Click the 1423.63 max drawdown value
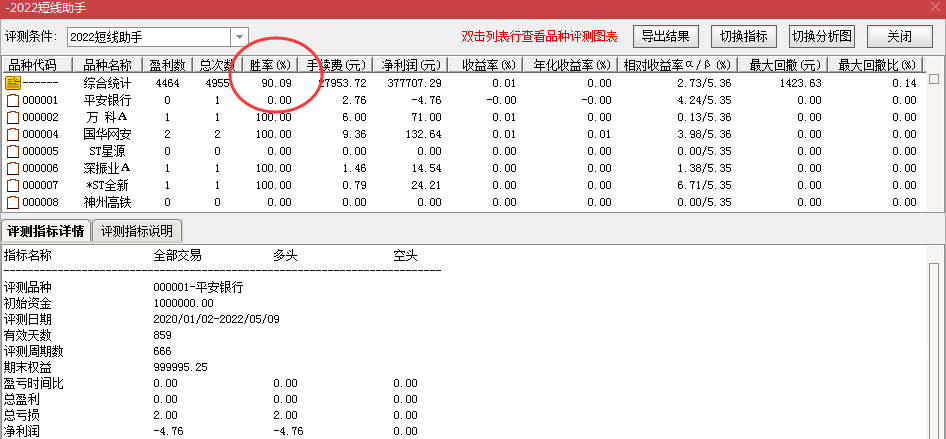946x439 pixels. [799, 83]
